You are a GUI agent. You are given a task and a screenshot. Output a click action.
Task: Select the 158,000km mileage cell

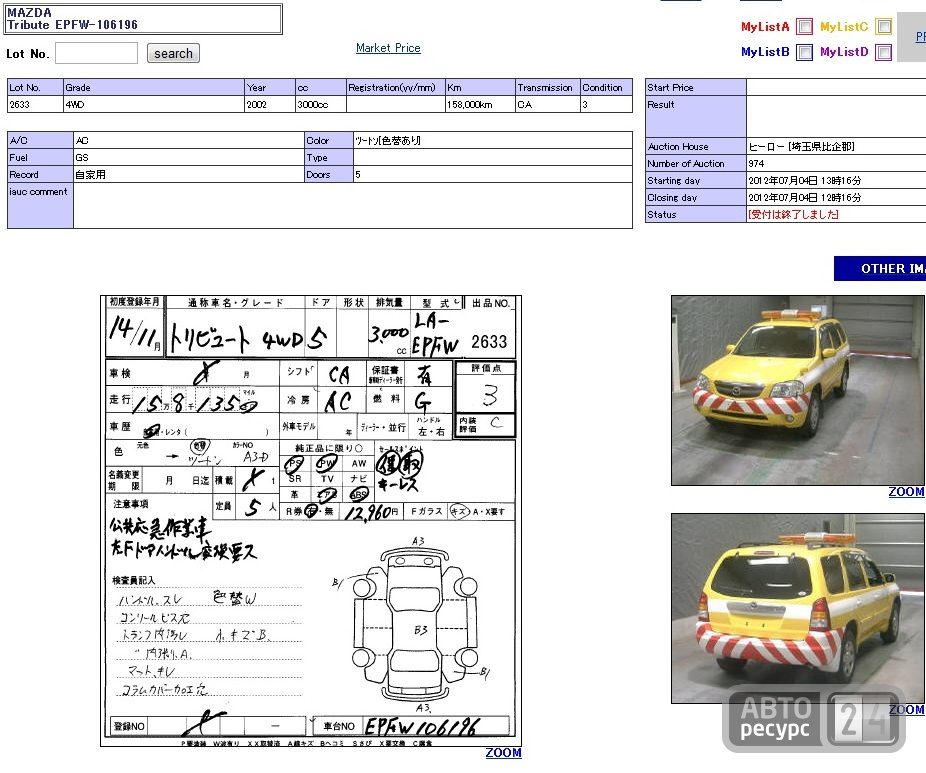point(480,105)
